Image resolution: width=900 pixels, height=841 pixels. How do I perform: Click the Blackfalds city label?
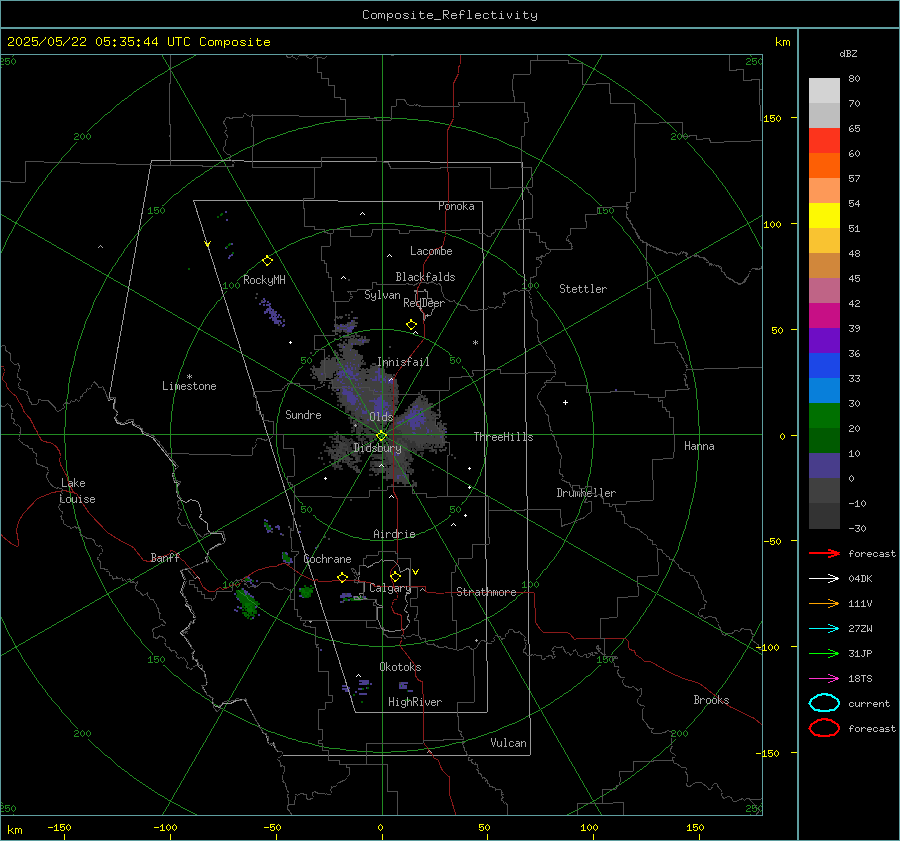point(425,277)
